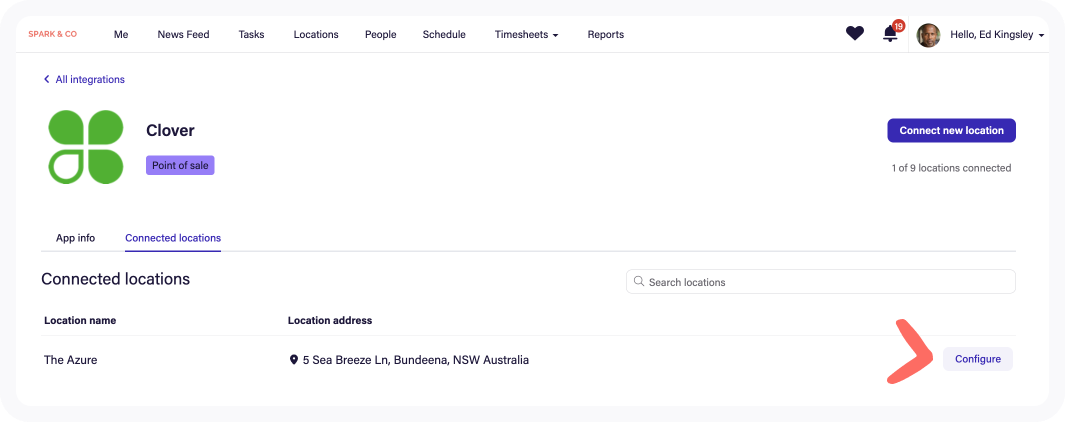
Task: Go back to All integrations
Action: [84, 80]
